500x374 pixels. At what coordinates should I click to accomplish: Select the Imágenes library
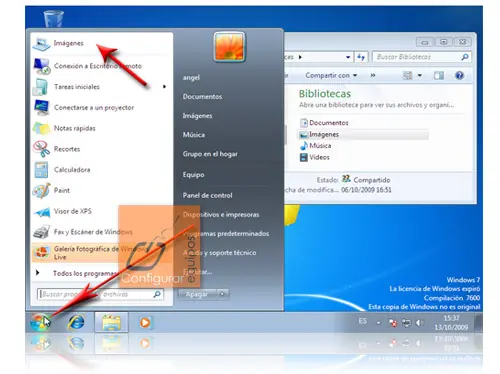362,134
